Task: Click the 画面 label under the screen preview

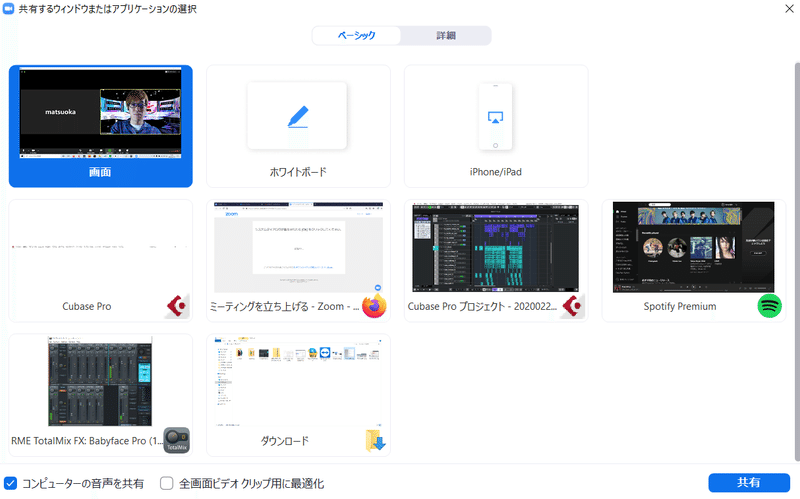Action: [x=100, y=172]
